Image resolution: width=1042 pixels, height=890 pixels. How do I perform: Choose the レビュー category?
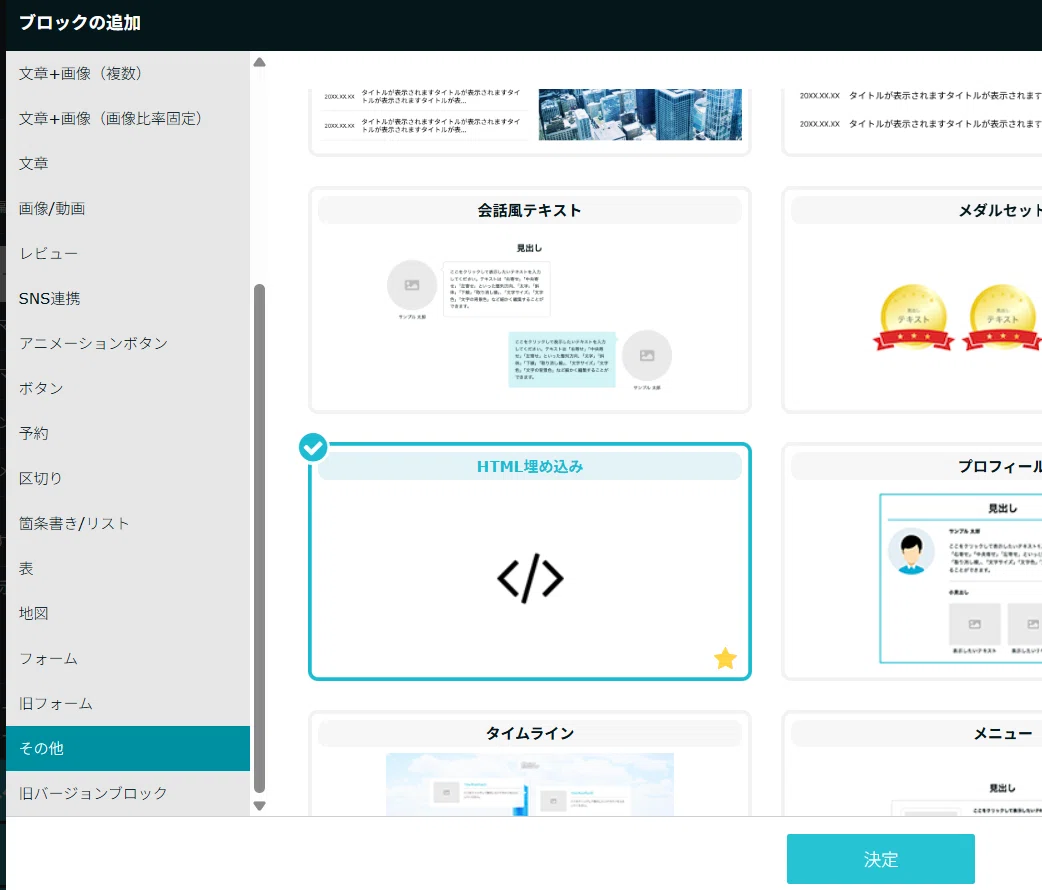click(x=128, y=253)
